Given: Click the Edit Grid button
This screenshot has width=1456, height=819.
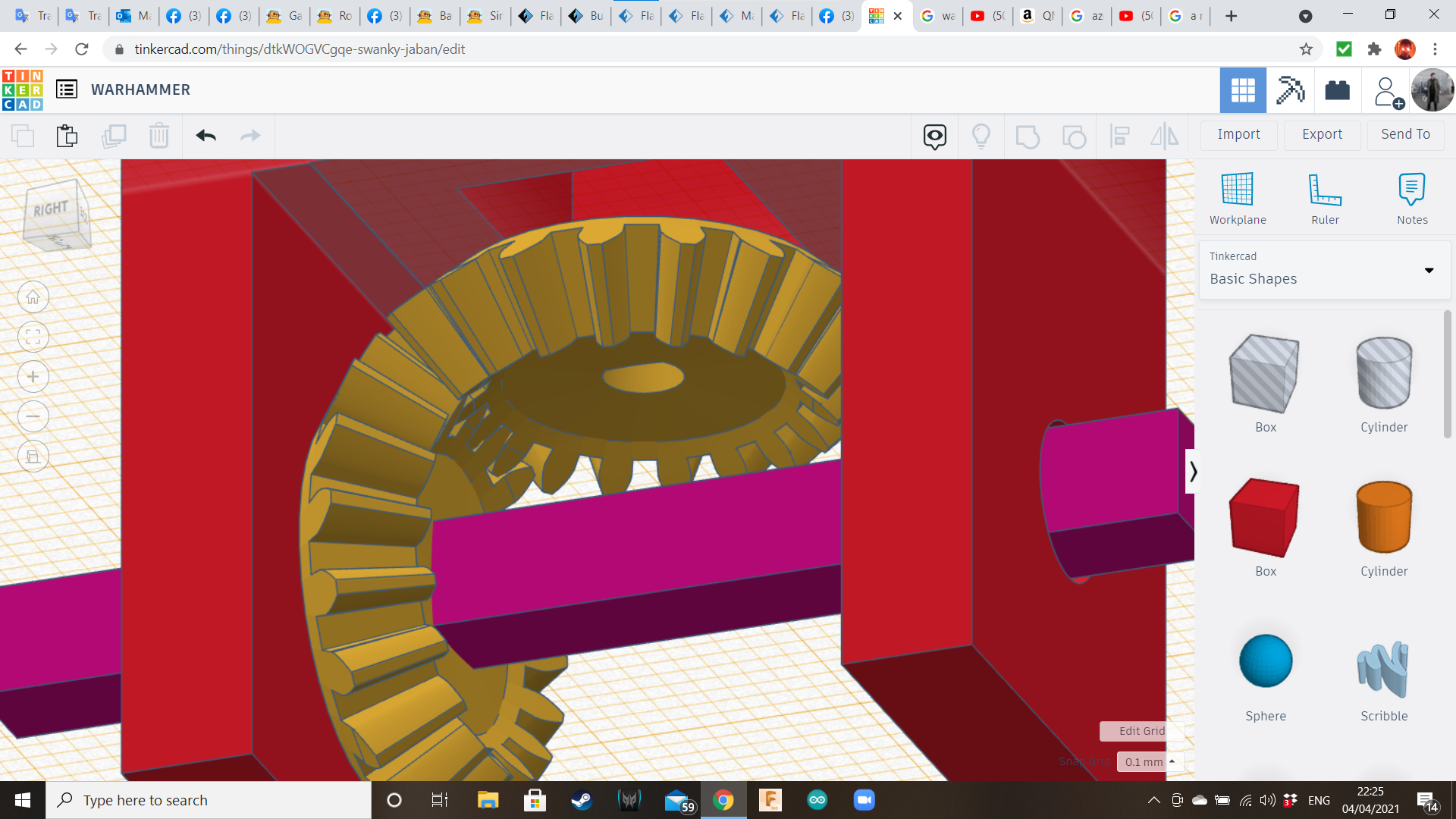Looking at the screenshot, I should [x=1141, y=731].
